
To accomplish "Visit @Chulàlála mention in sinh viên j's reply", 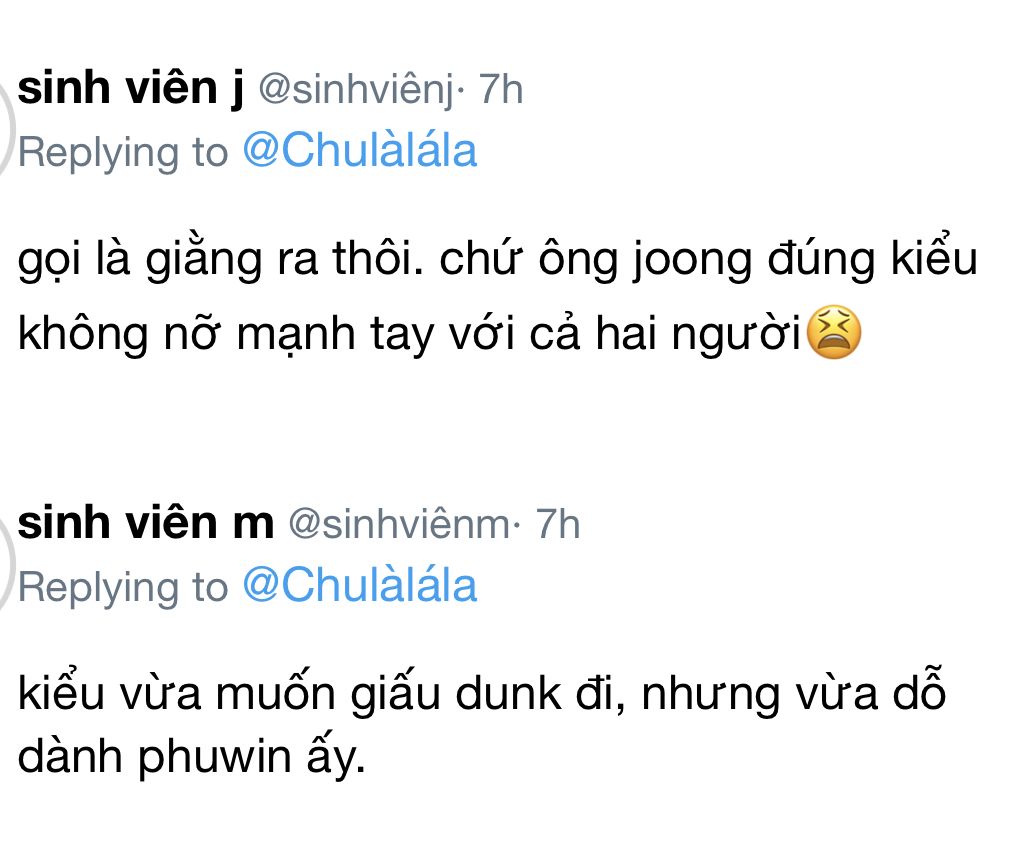I will coord(360,151).
